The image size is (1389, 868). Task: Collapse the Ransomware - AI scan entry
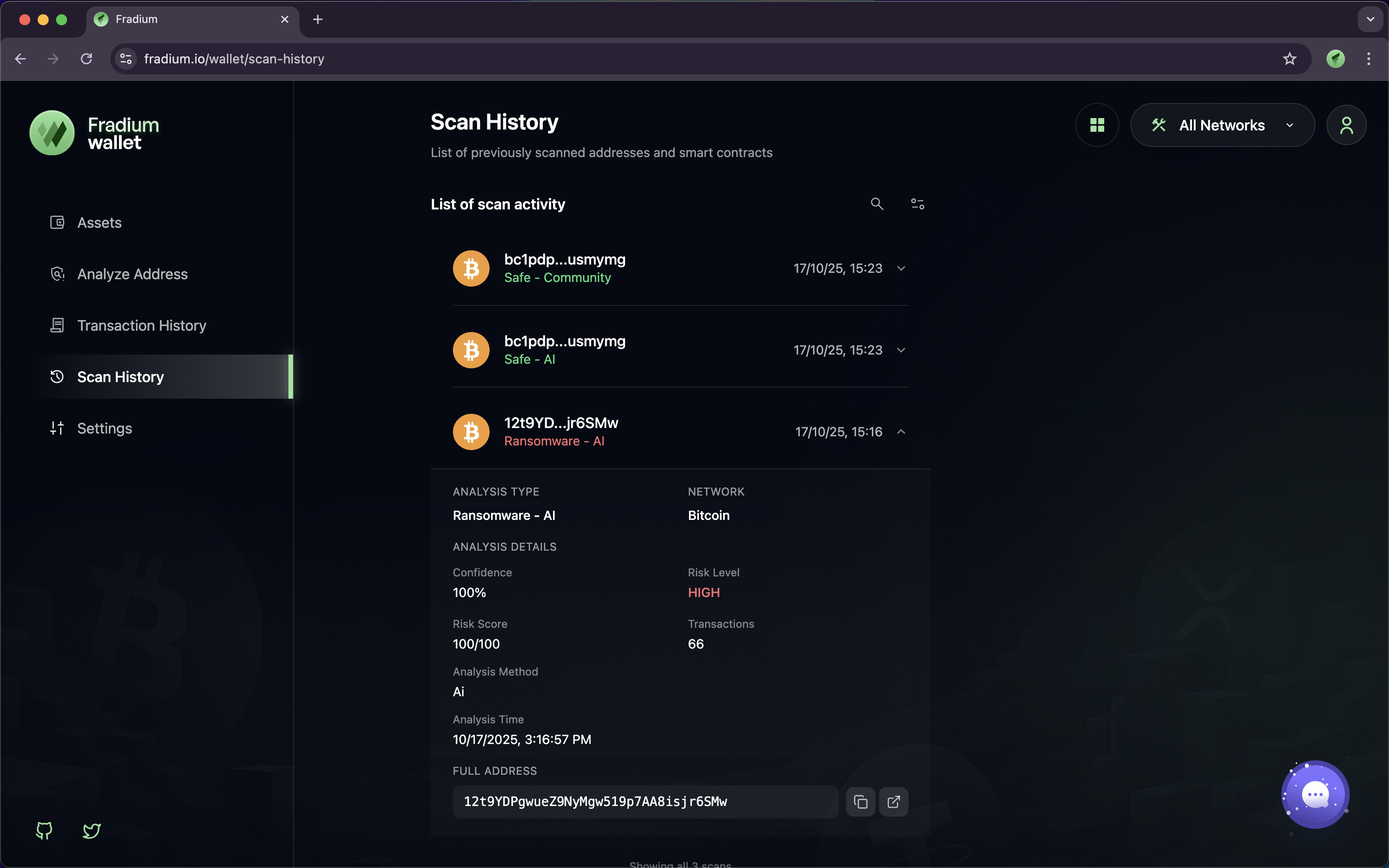pyautogui.click(x=901, y=432)
